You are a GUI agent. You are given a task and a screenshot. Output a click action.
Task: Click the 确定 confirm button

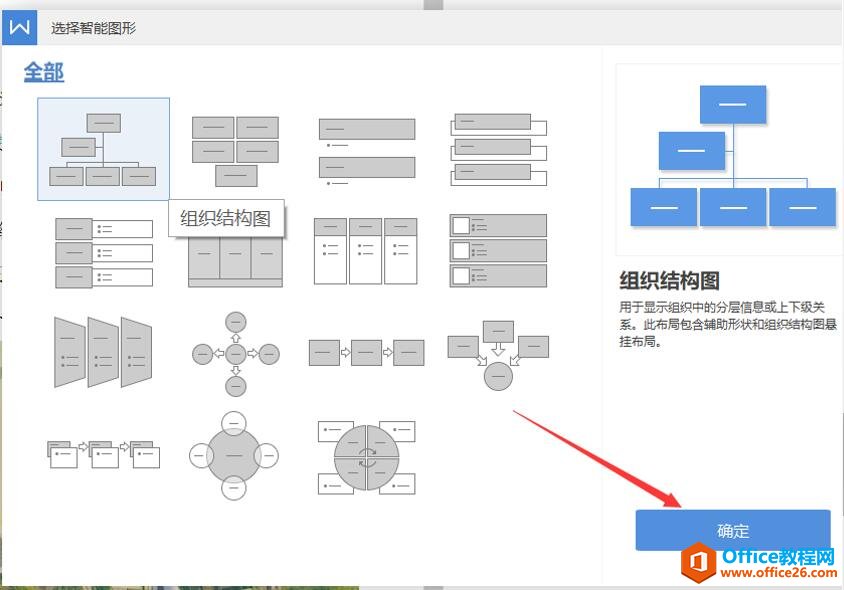click(x=733, y=531)
